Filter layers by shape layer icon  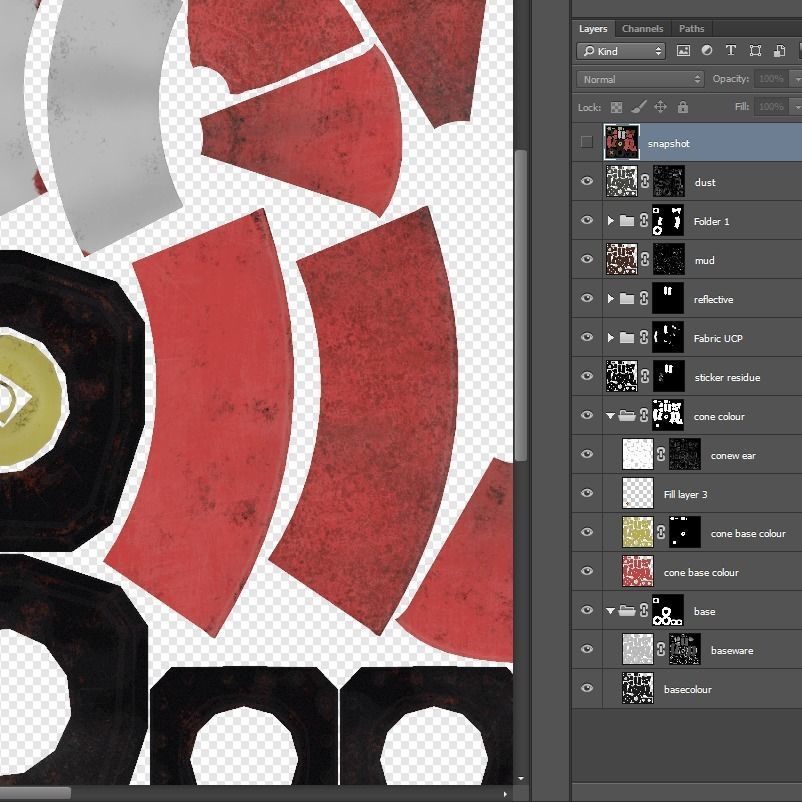tap(755, 51)
